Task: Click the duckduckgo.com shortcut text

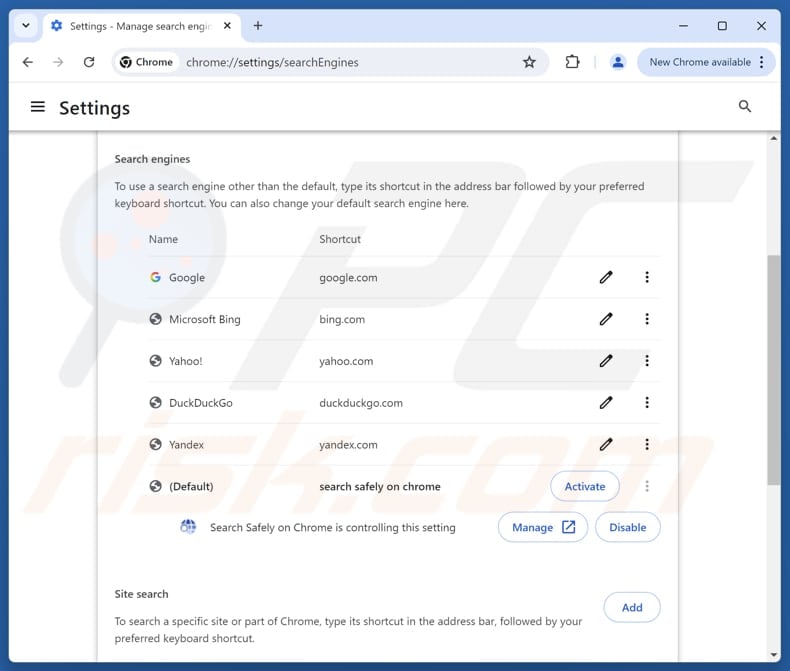Action: point(361,403)
